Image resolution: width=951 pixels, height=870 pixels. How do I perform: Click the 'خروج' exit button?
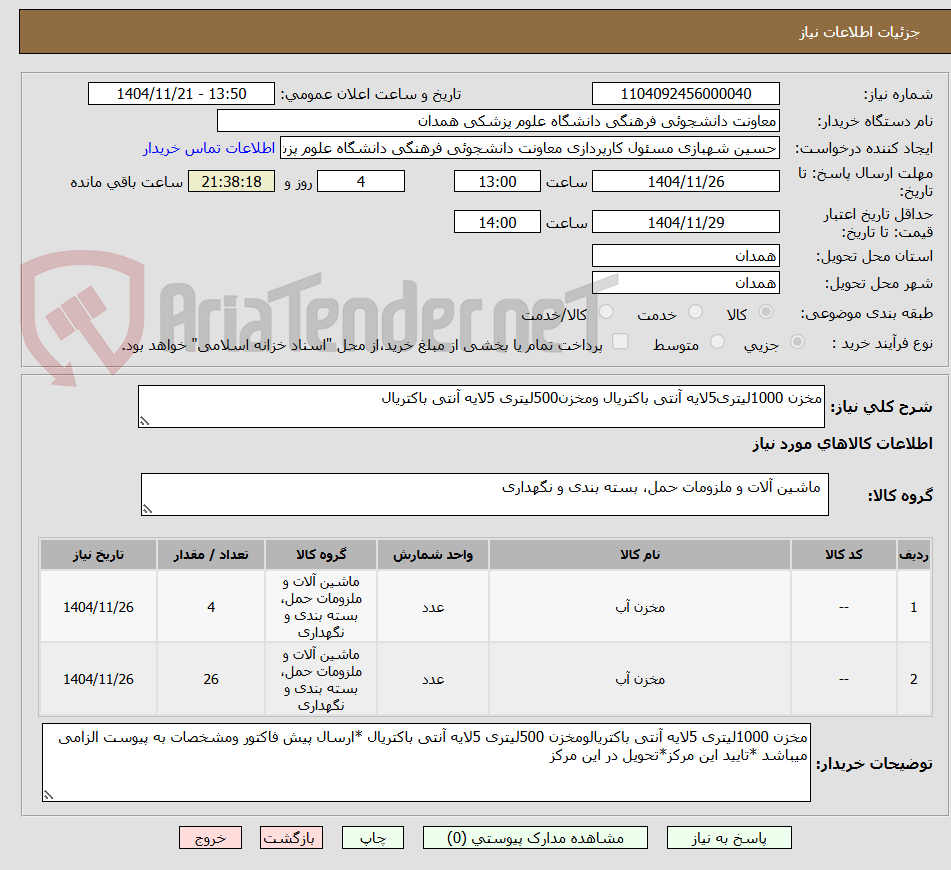210,838
